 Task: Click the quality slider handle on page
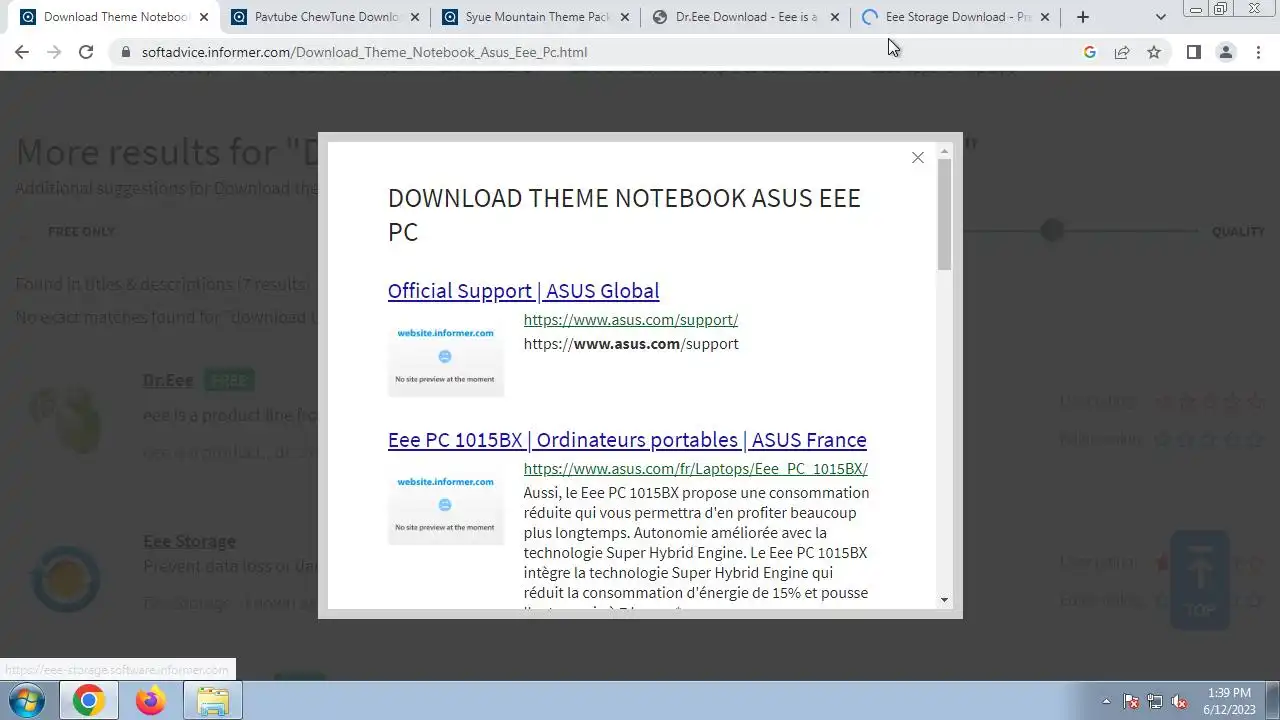pos(1051,231)
